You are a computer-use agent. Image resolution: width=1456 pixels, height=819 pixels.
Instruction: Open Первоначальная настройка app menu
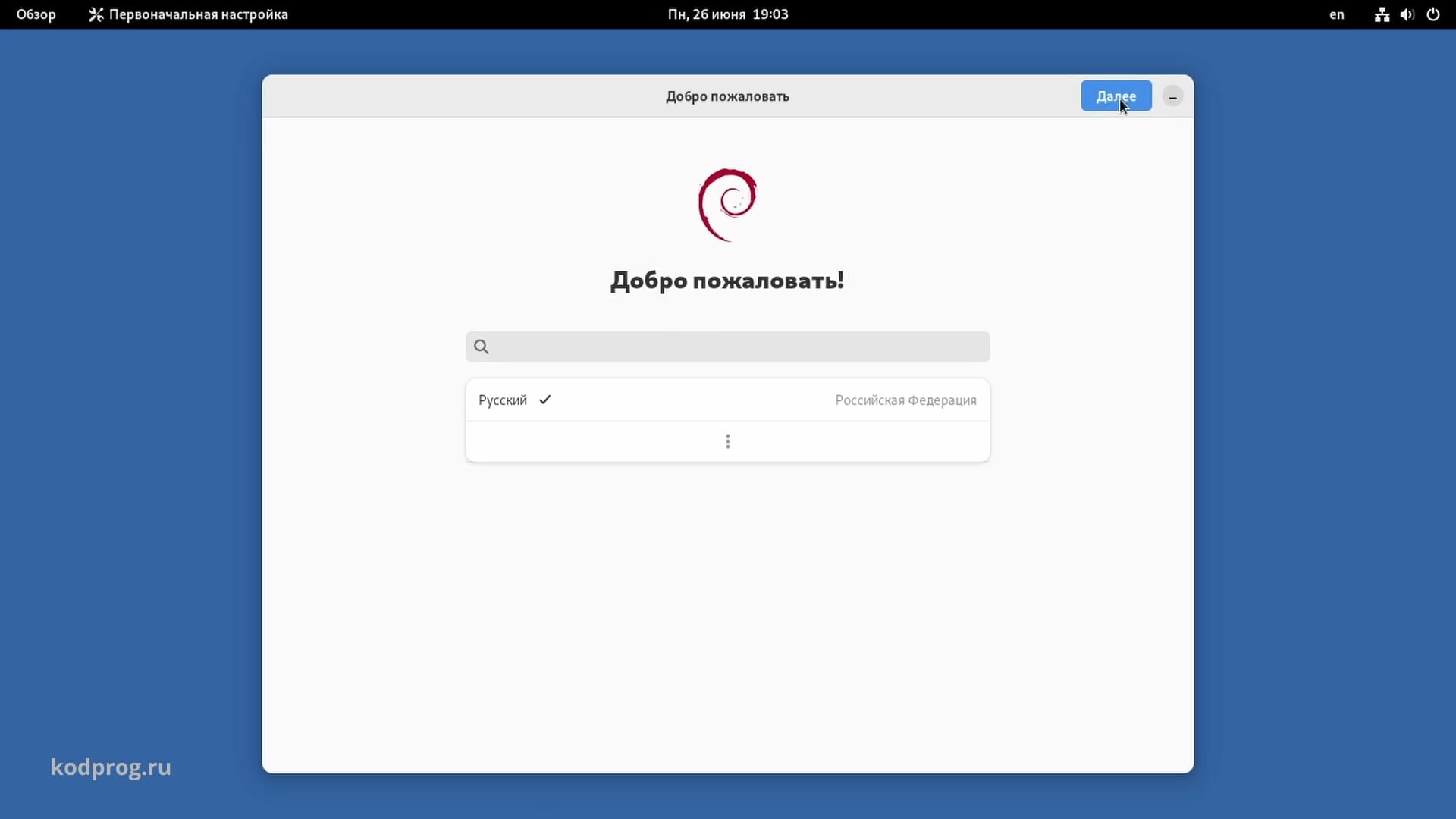188,14
